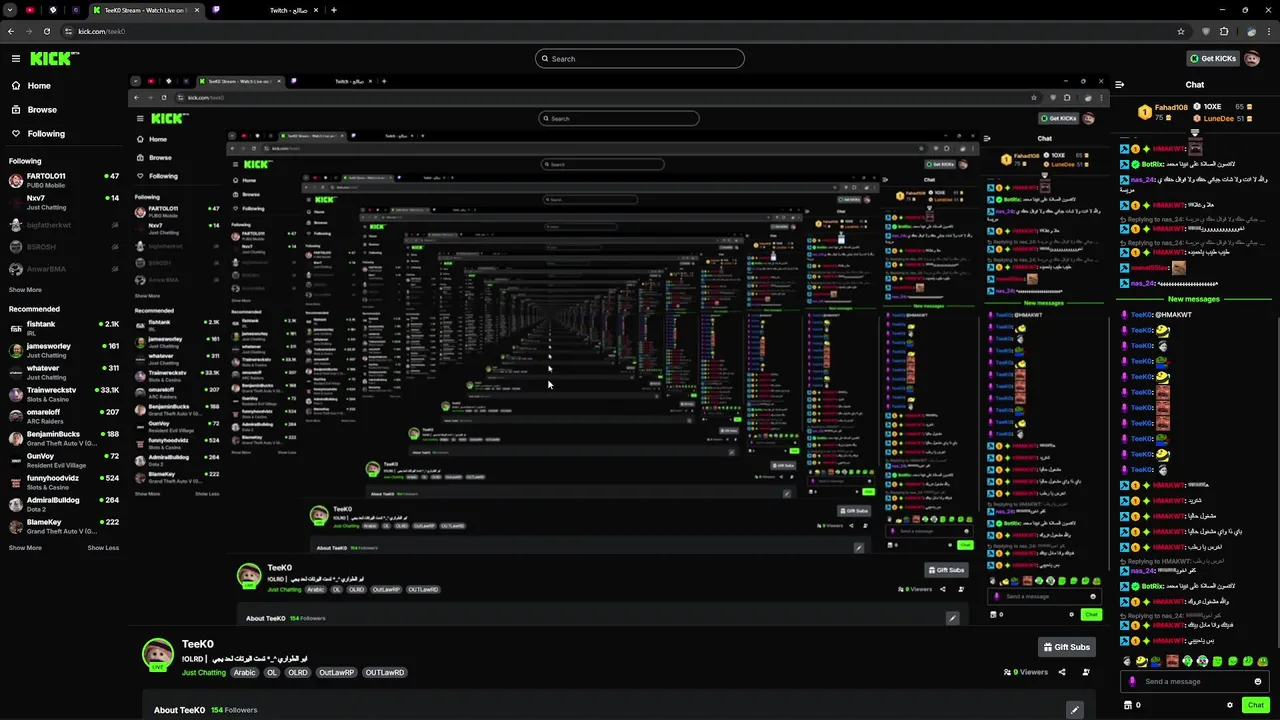This screenshot has height=720, width=1280.
Task: Jump to New messages in chat
Action: (x=1194, y=299)
